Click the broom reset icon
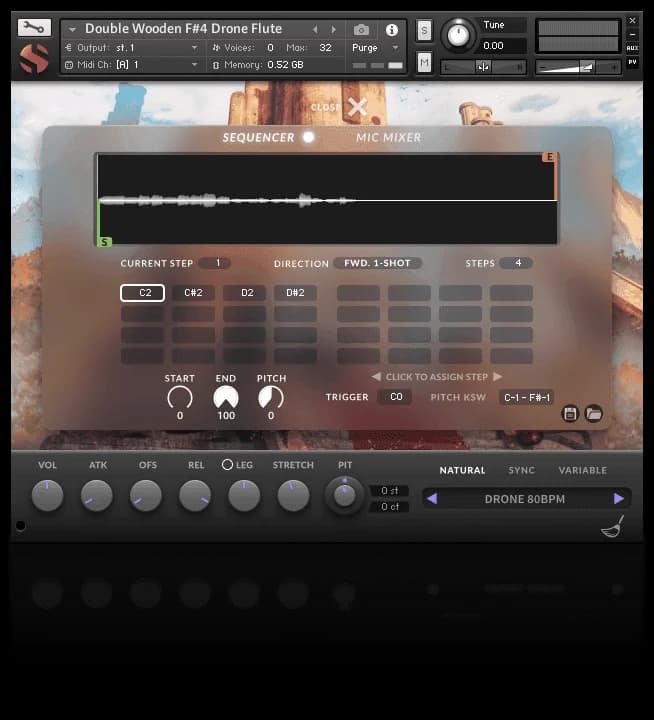This screenshot has height=720, width=654. tap(611, 528)
